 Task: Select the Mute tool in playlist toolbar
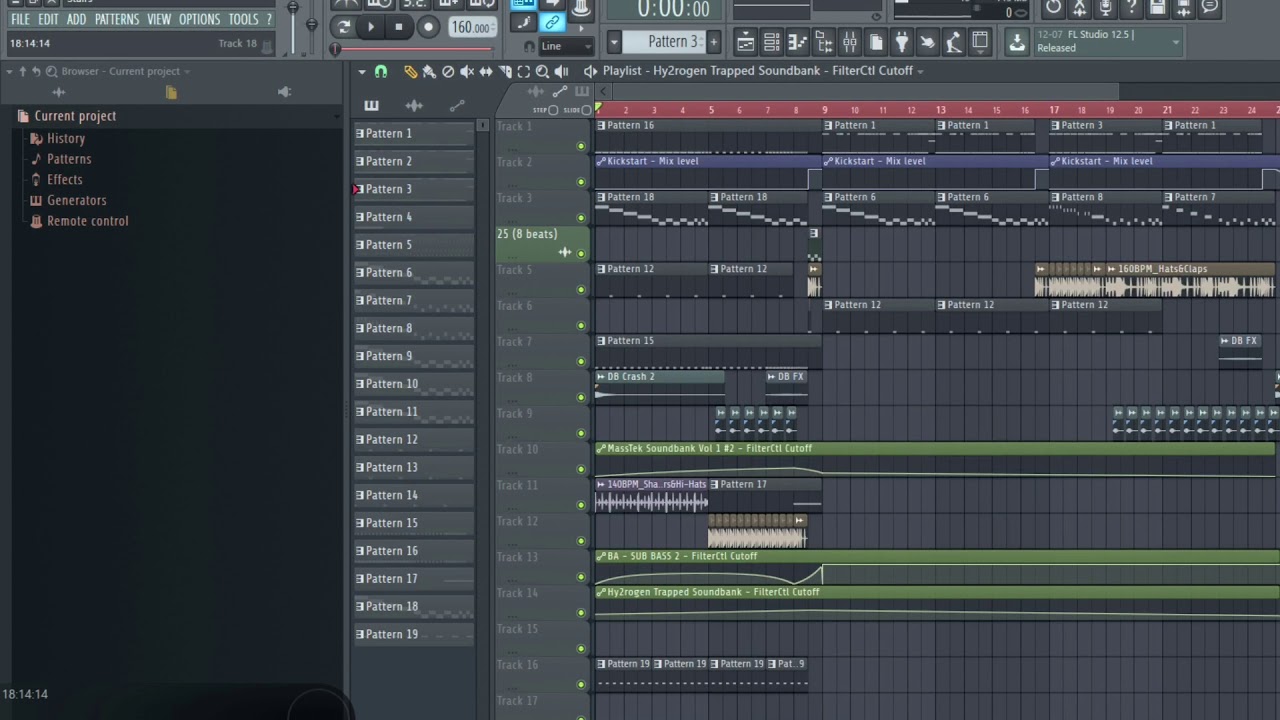tap(467, 72)
